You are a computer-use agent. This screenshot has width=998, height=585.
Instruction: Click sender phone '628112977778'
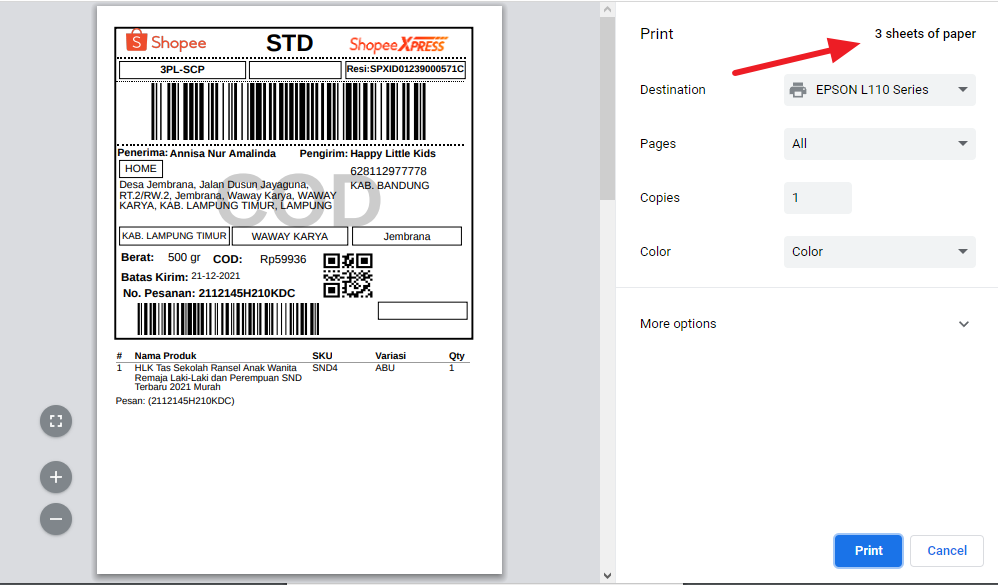coord(388,171)
